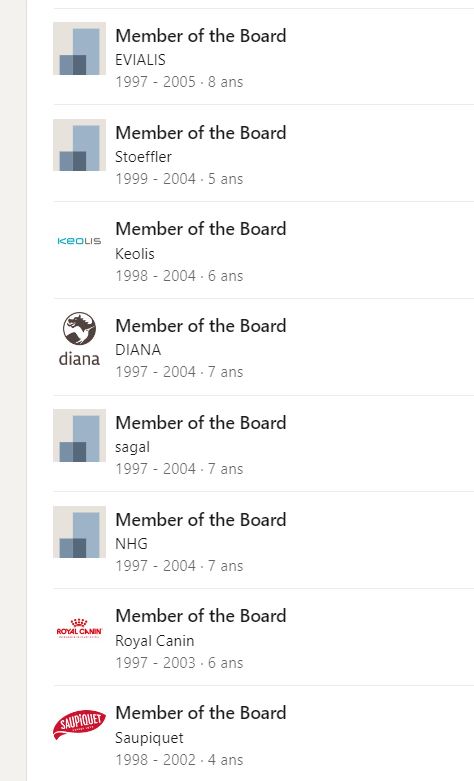Click the Diana wolf logo
The width and height of the screenshot is (474, 781).
79,339
